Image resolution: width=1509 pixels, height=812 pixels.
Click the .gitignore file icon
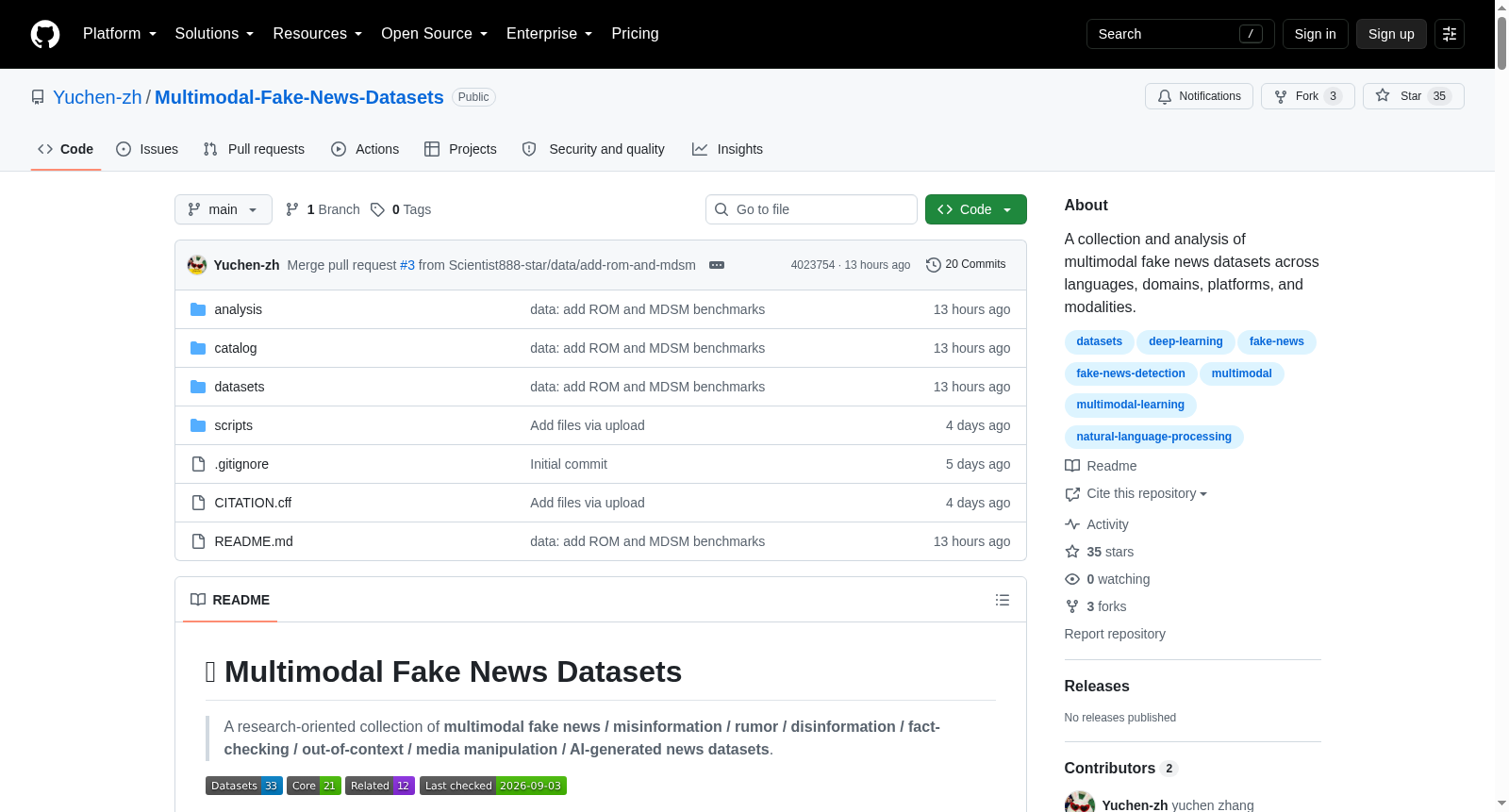tap(198, 464)
